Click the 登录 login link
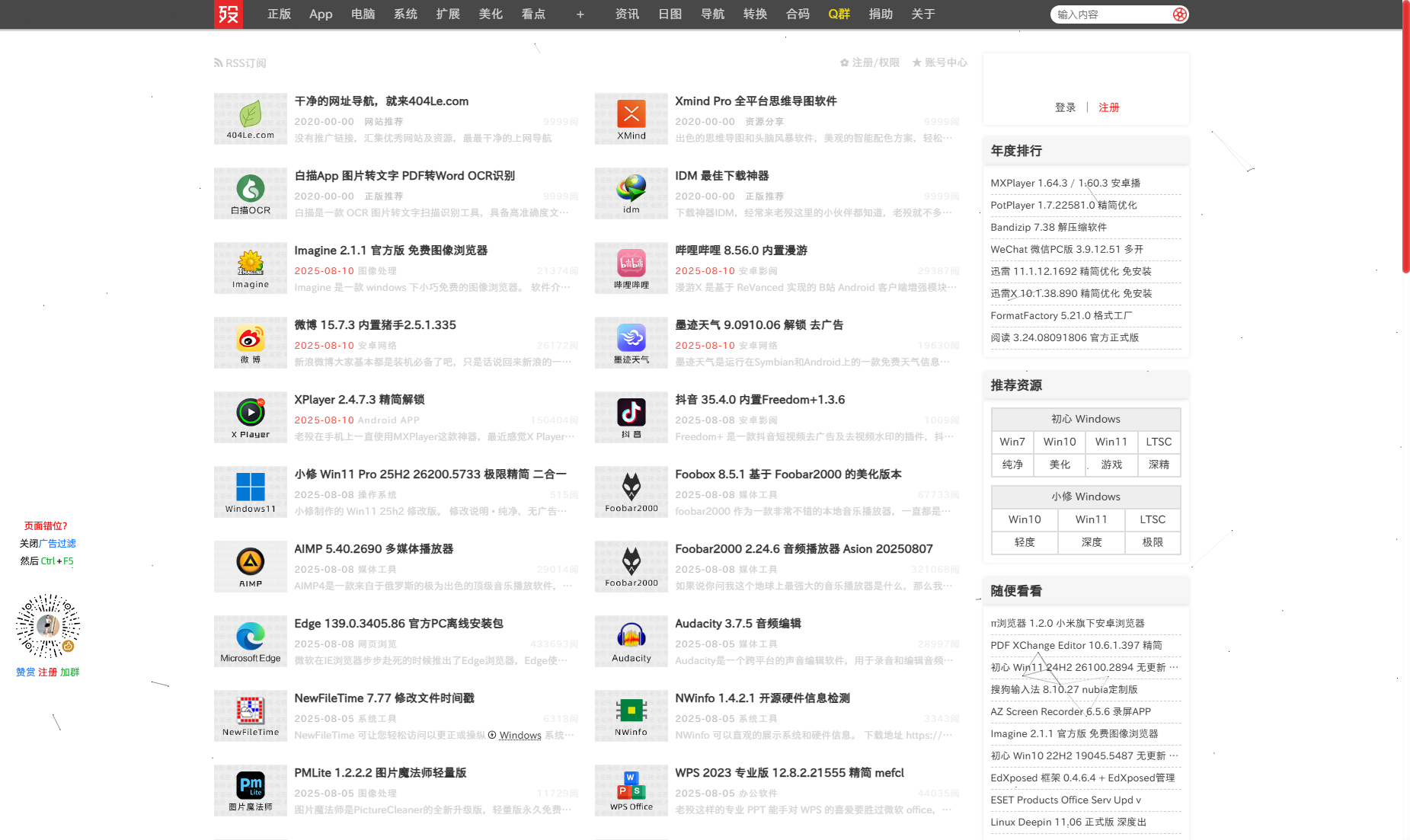 tap(1065, 107)
